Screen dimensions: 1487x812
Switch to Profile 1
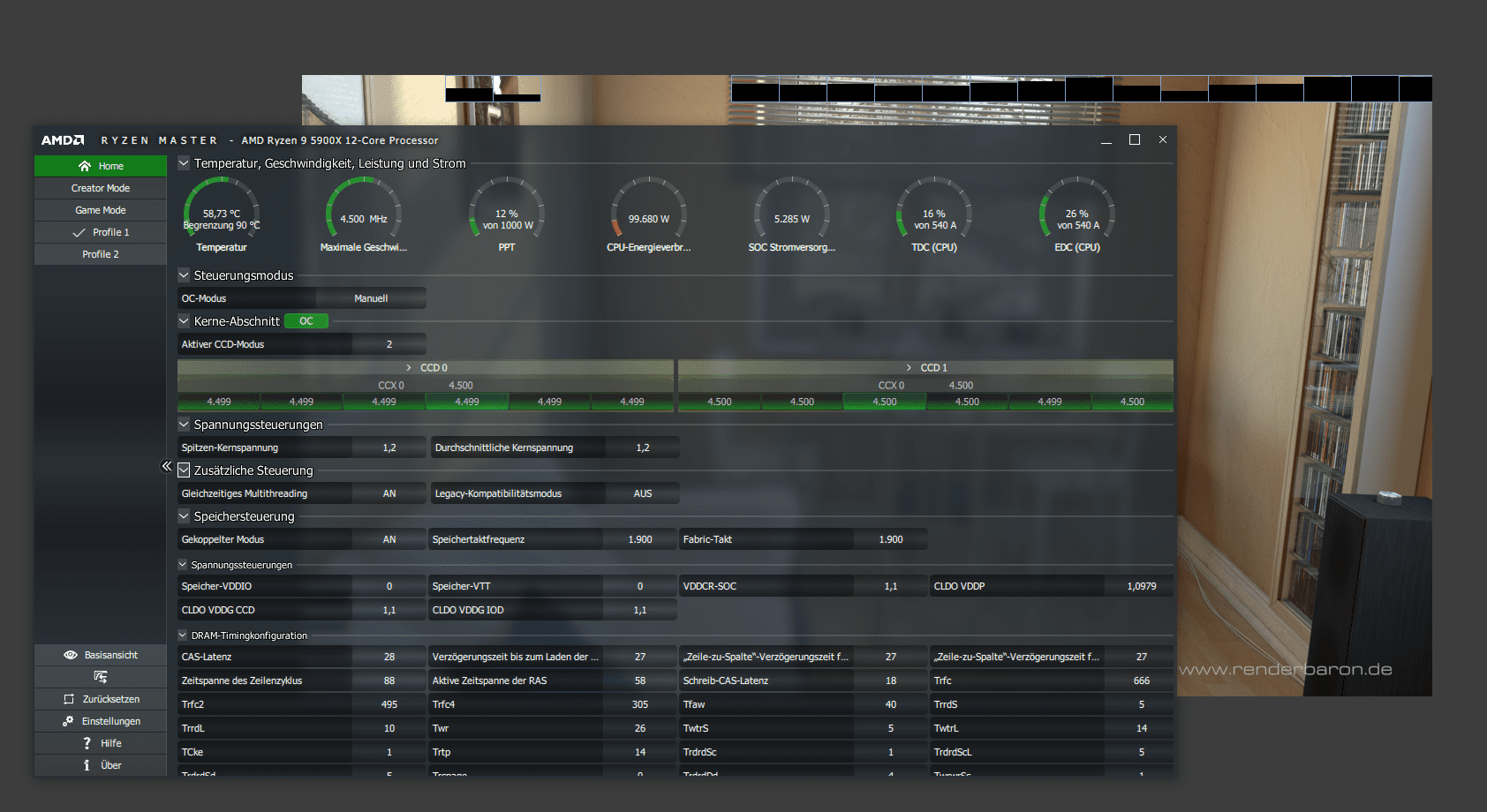click(101, 232)
